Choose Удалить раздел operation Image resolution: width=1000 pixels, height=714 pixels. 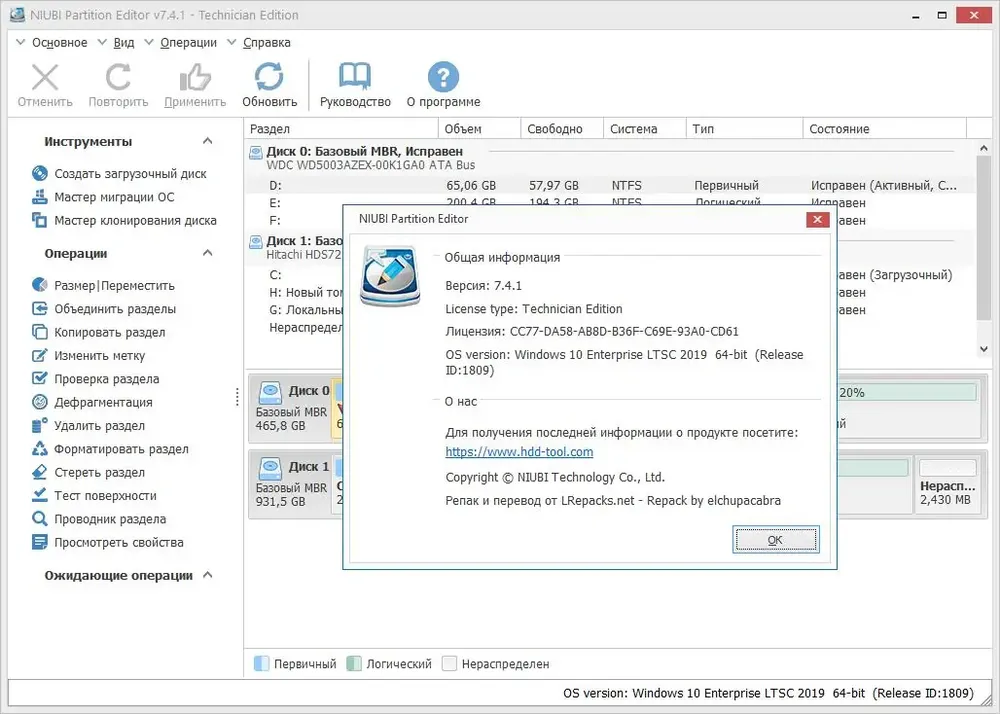(88, 426)
